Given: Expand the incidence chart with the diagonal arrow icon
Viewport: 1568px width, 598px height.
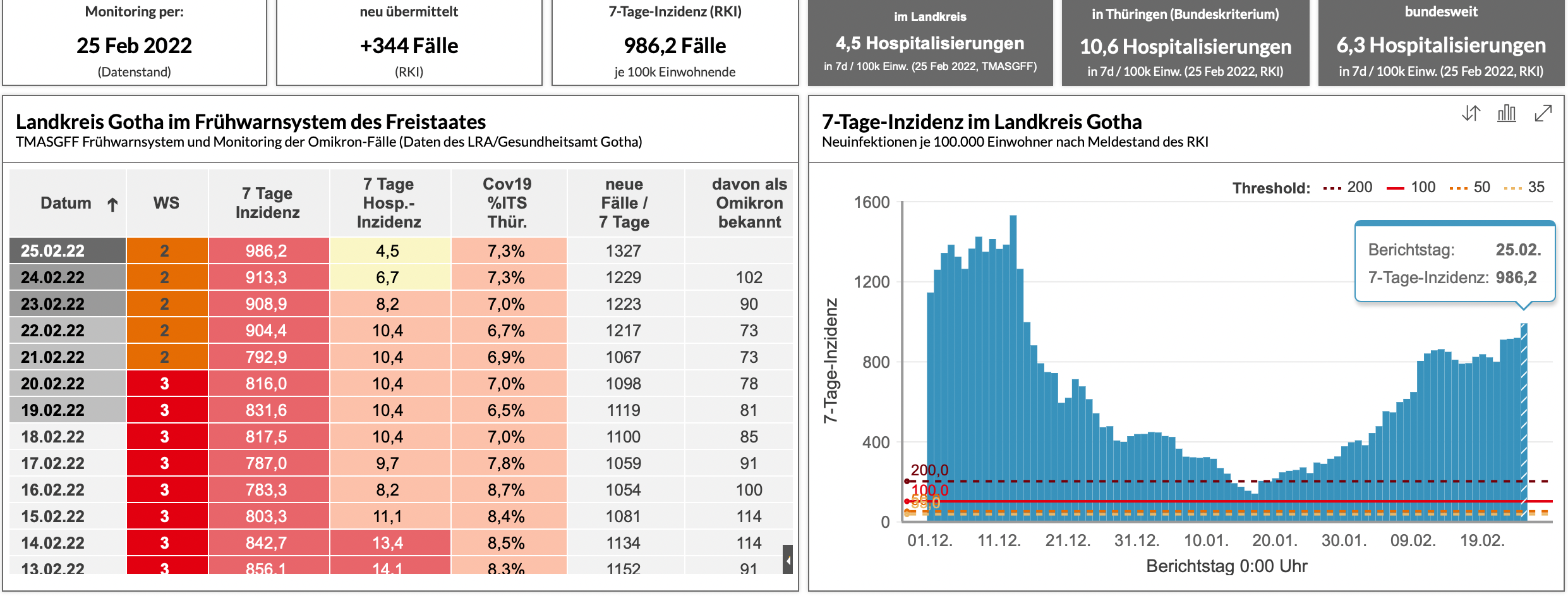Looking at the screenshot, I should pos(1543,113).
